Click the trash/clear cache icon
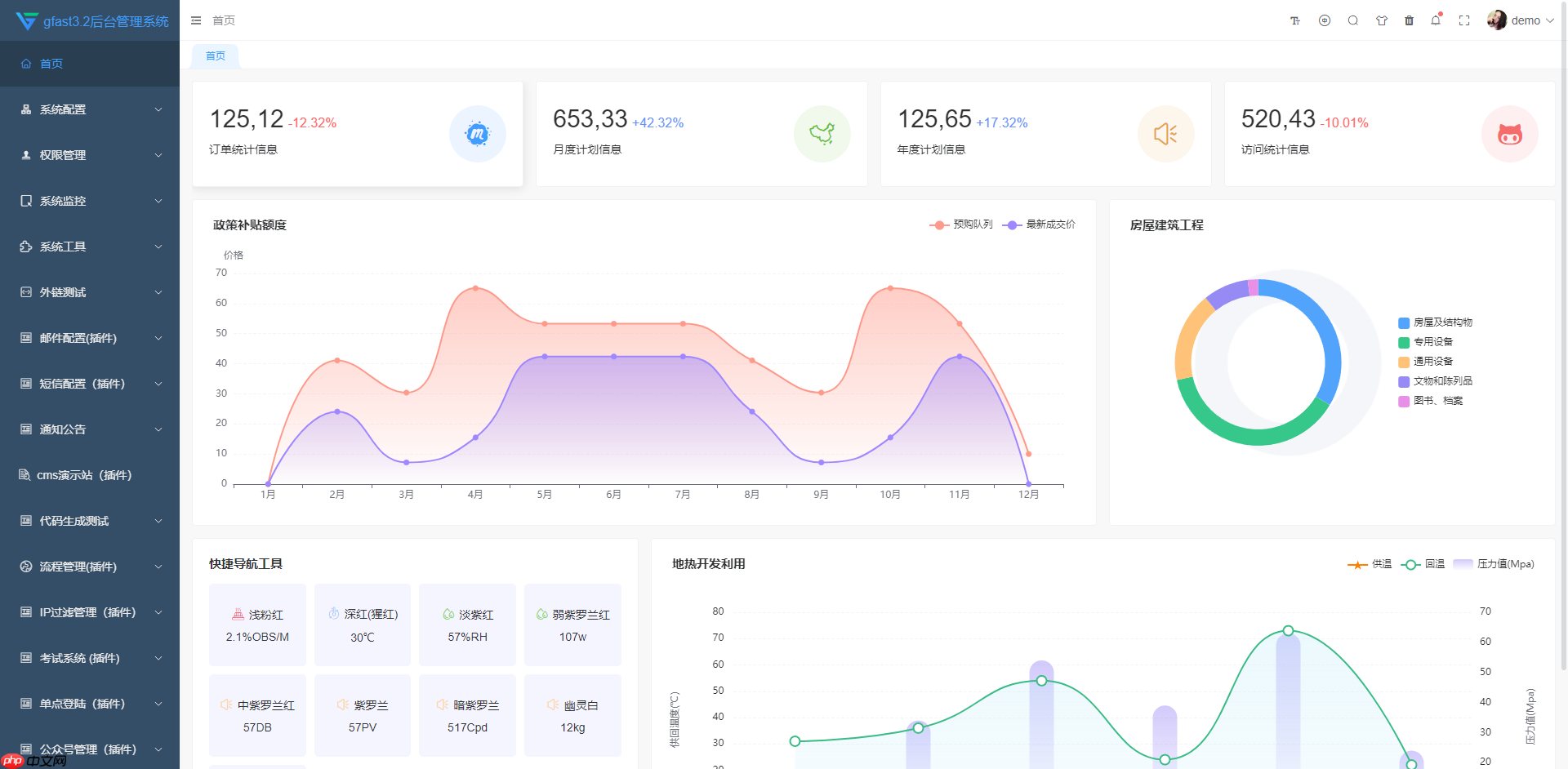Viewport: 1568px width, 769px height. coord(1409,20)
